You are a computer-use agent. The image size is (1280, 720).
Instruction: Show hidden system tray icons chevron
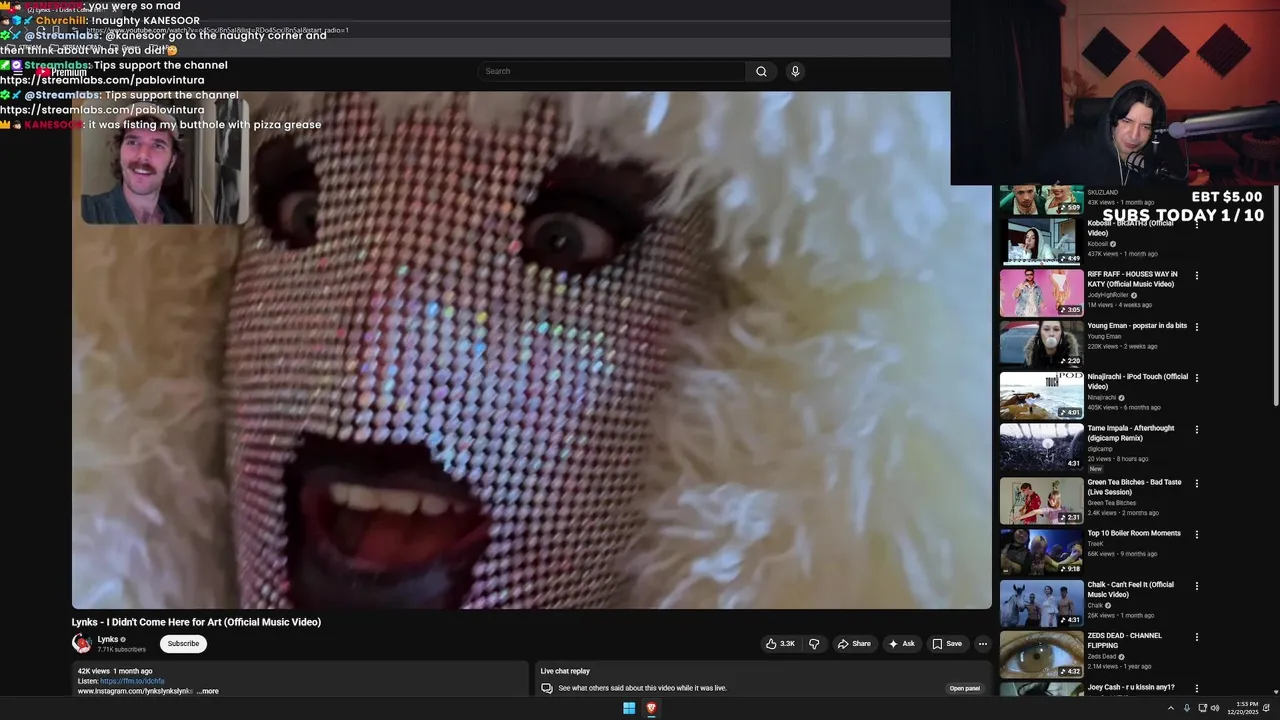click(x=1170, y=708)
